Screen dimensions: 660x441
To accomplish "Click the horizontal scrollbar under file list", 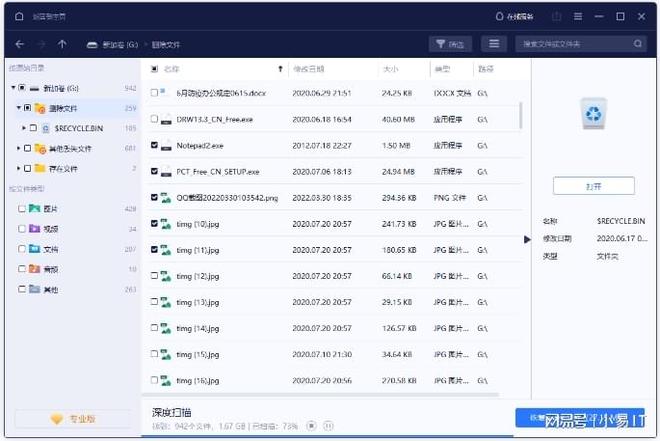I will [x=320, y=395].
